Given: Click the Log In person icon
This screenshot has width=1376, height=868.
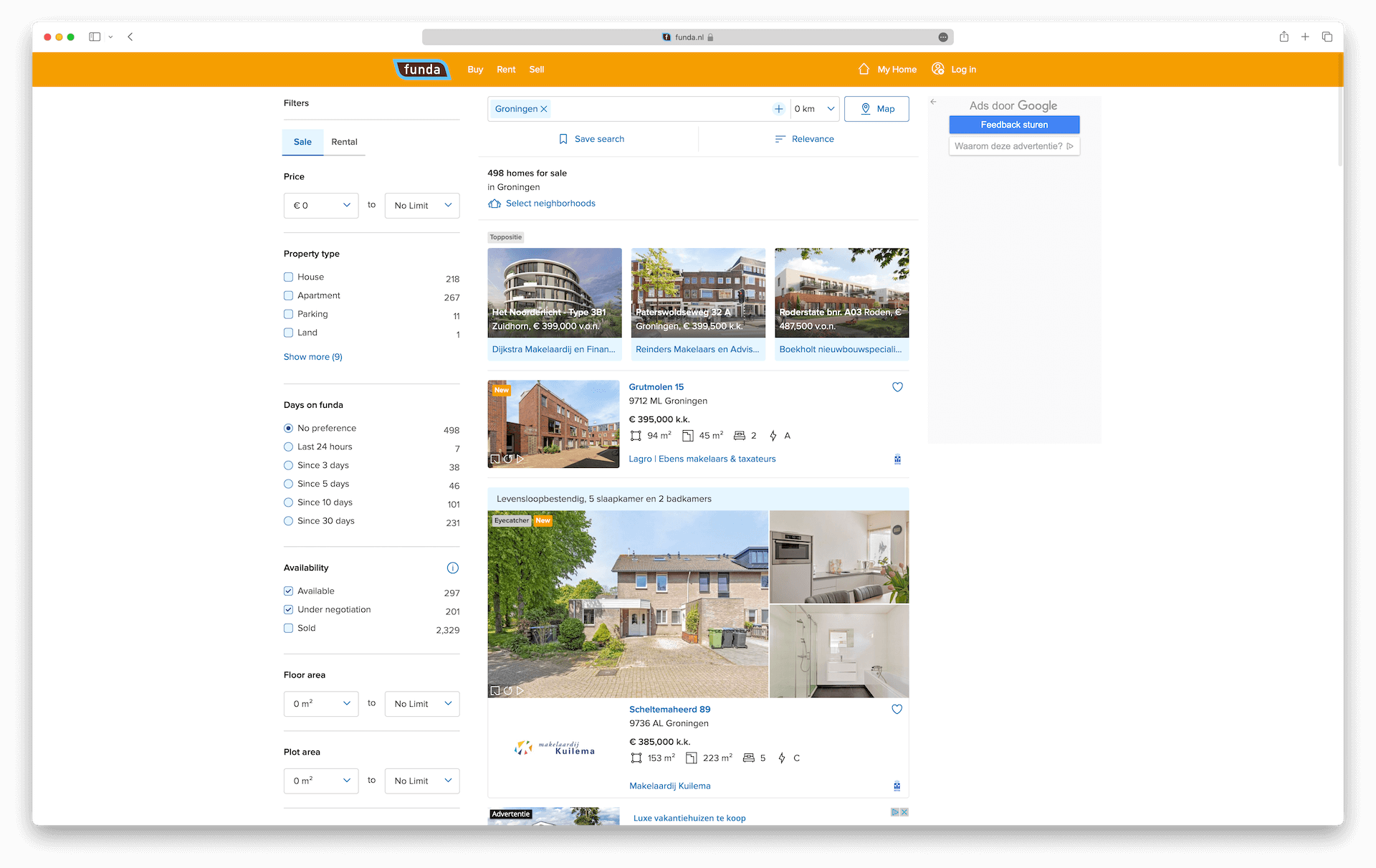Looking at the screenshot, I should [x=938, y=69].
